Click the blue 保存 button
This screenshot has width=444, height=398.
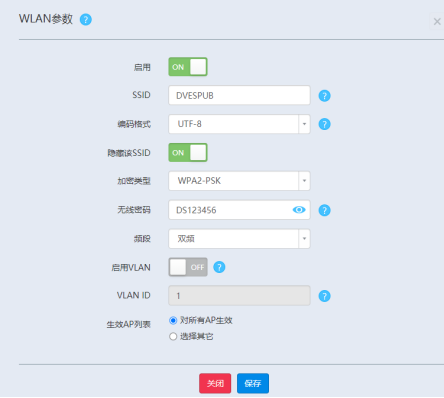click(253, 383)
